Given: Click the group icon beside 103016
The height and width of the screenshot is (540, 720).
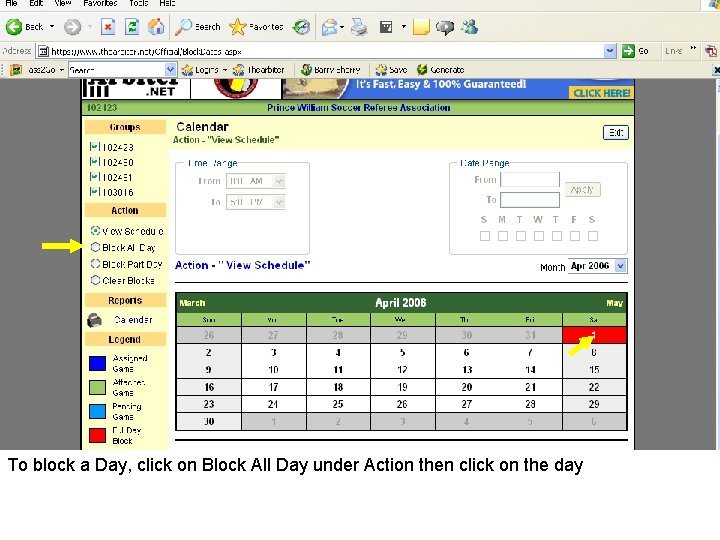Looking at the screenshot, I should [94, 192].
